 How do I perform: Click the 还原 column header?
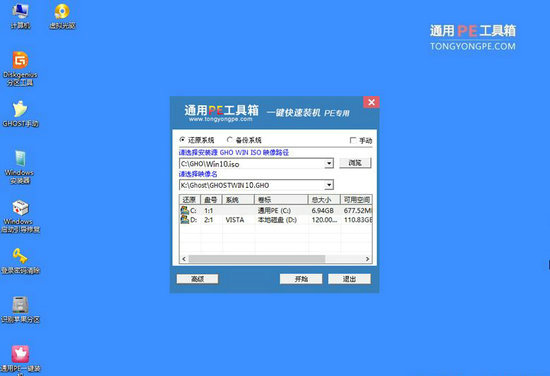(189, 200)
